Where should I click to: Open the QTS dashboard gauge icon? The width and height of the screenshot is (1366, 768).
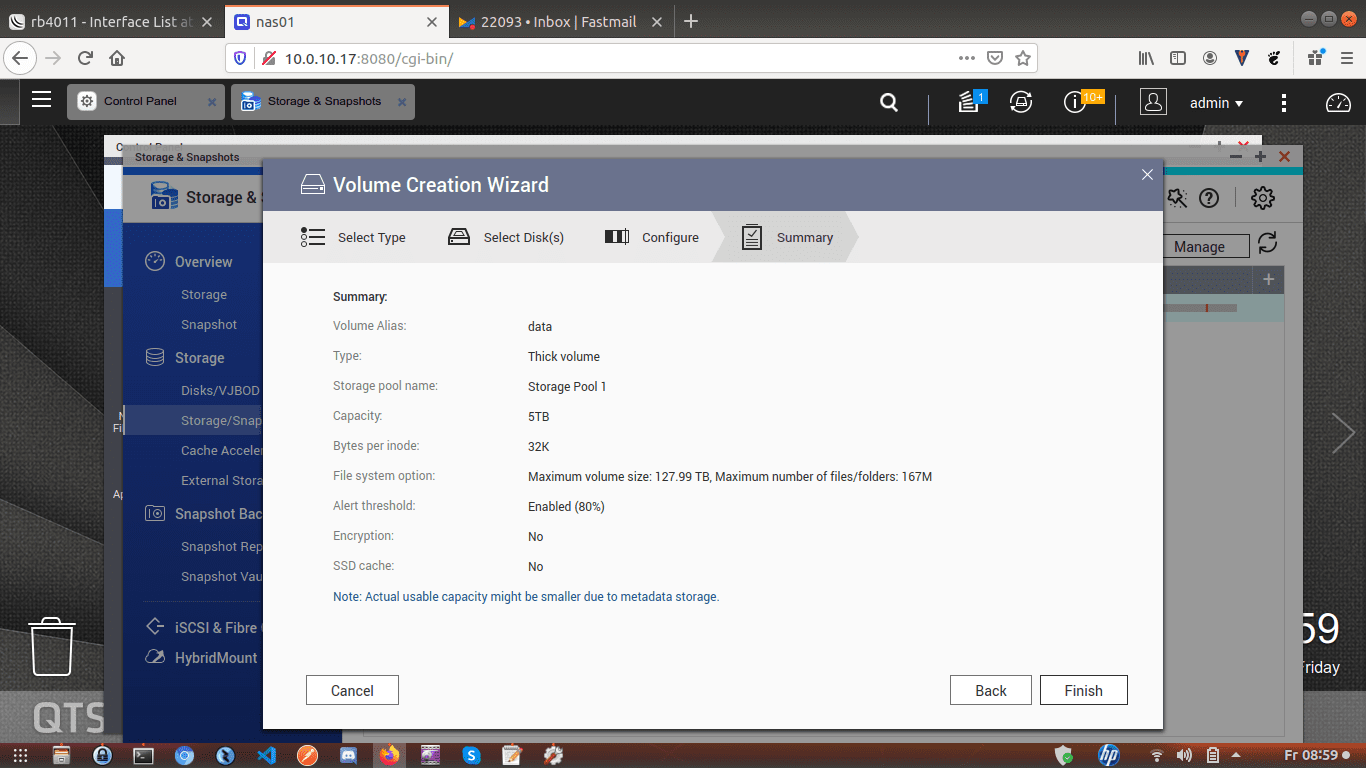click(1337, 102)
